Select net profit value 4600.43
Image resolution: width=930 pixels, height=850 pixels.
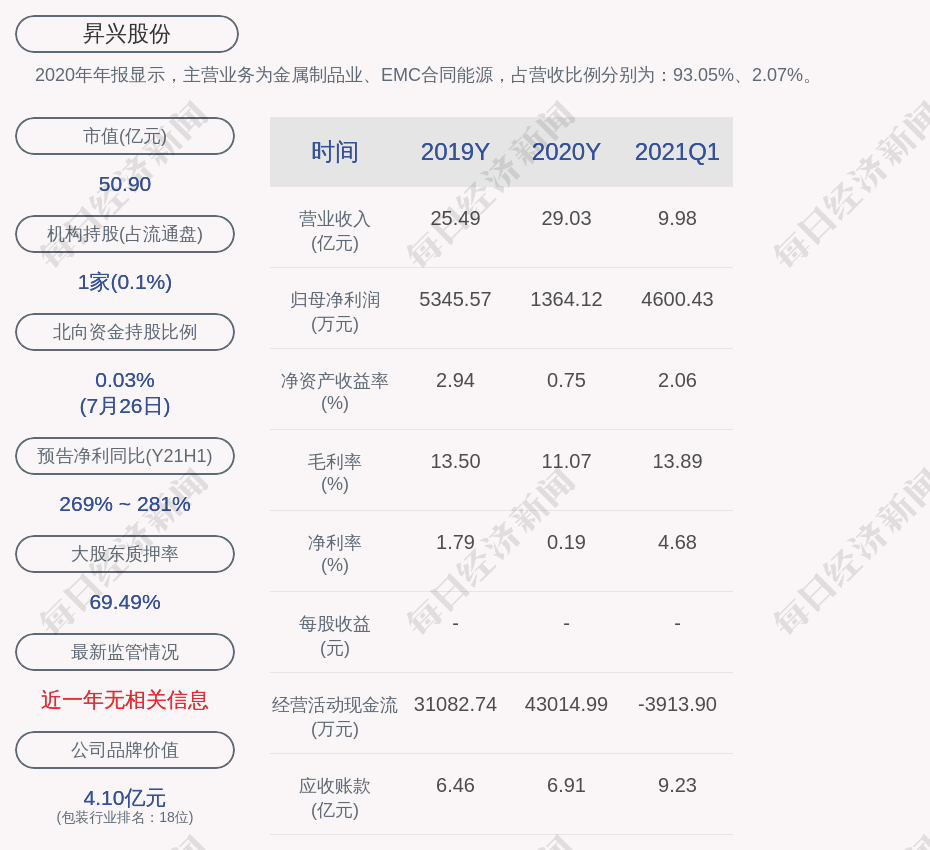pyautogui.click(x=677, y=300)
